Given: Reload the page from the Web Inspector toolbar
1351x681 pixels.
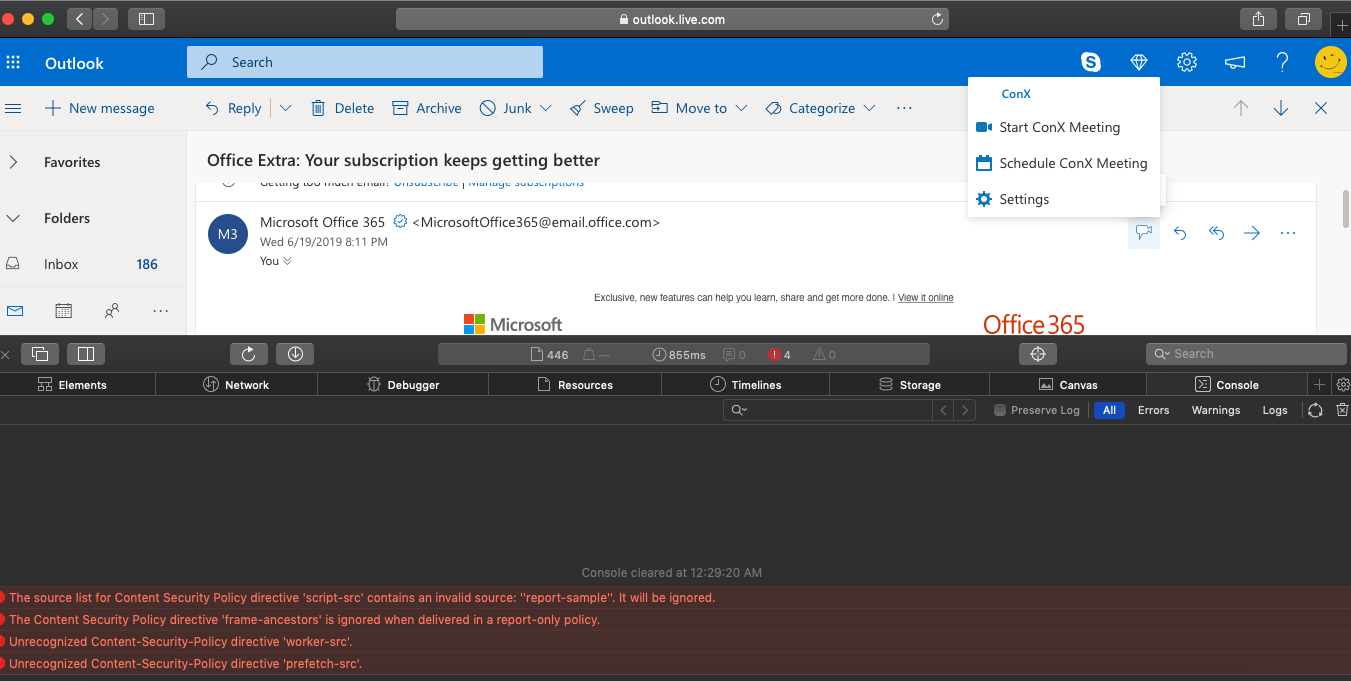Looking at the screenshot, I should pos(248,353).
